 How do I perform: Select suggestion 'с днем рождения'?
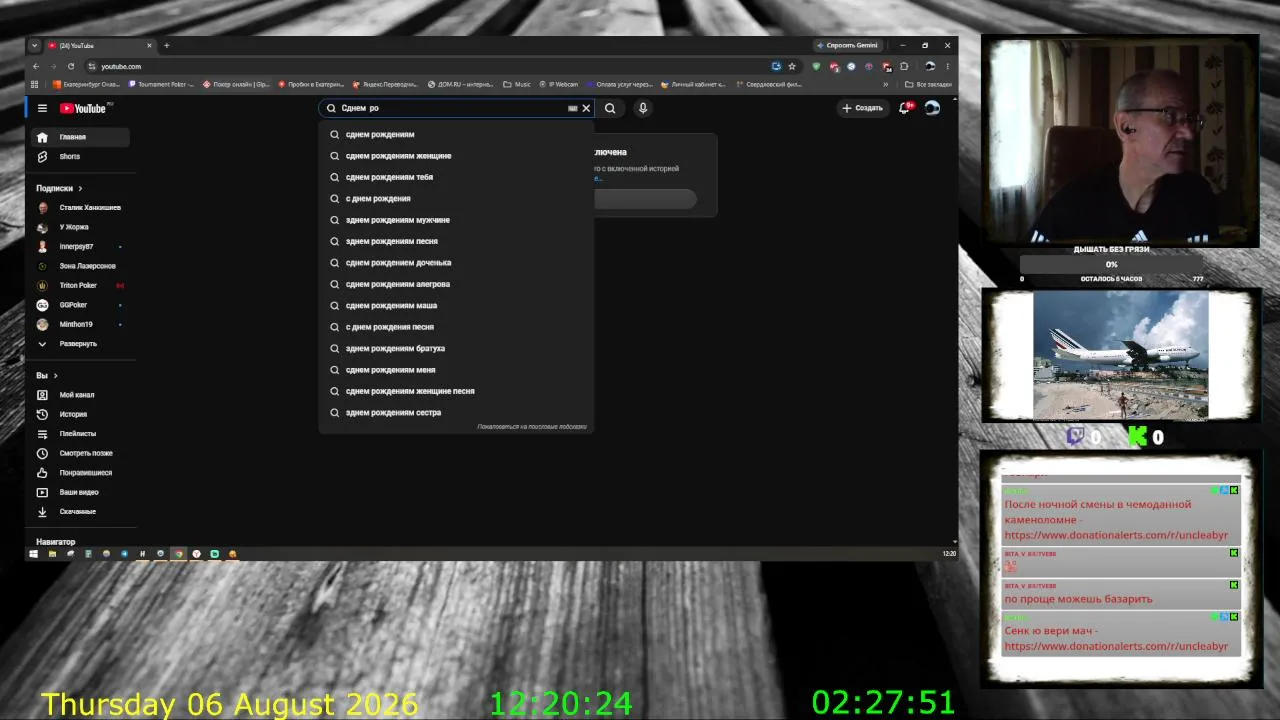coord(456,198)
